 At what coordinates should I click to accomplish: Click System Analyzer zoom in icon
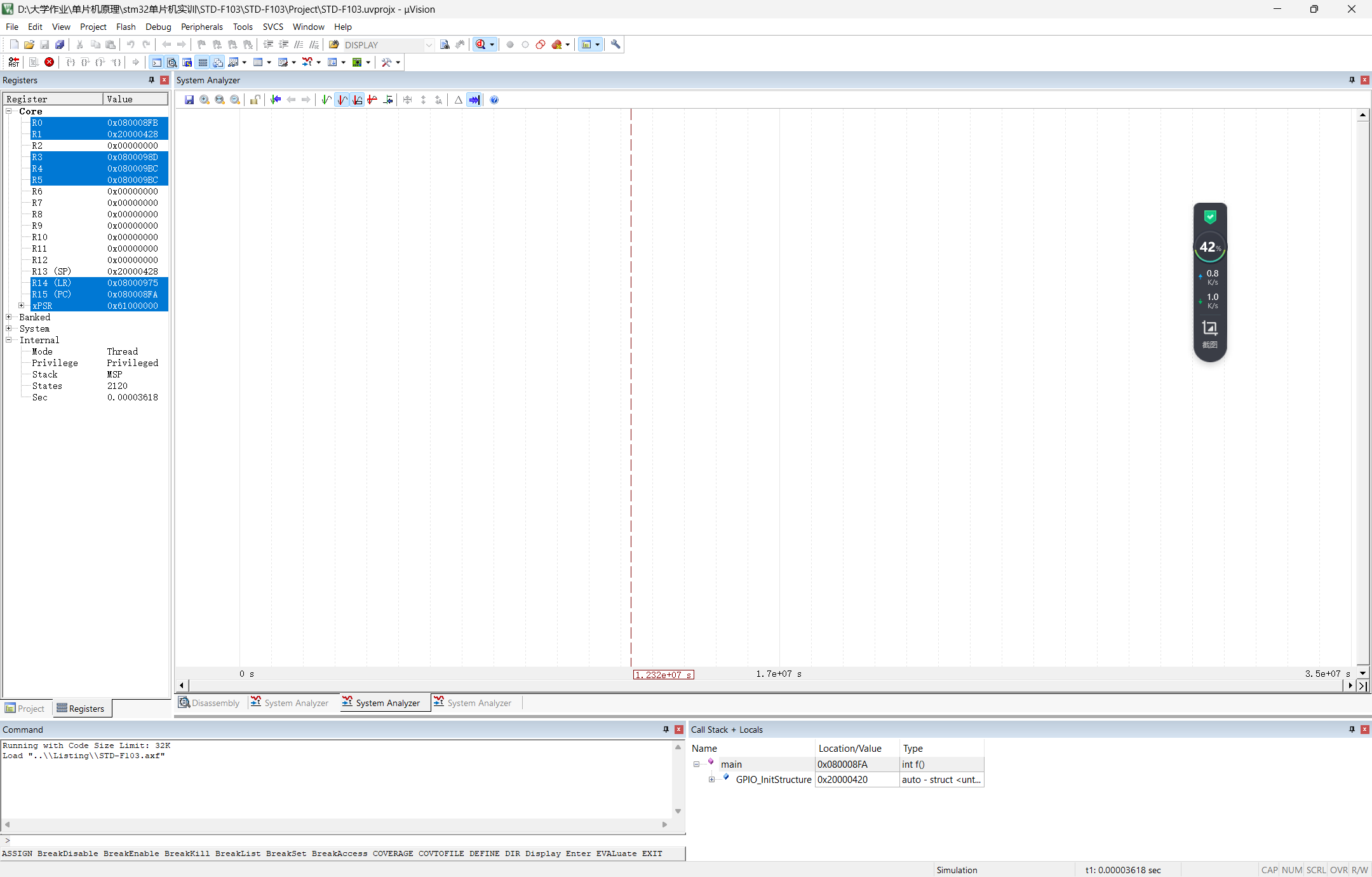tap(205, 100)
